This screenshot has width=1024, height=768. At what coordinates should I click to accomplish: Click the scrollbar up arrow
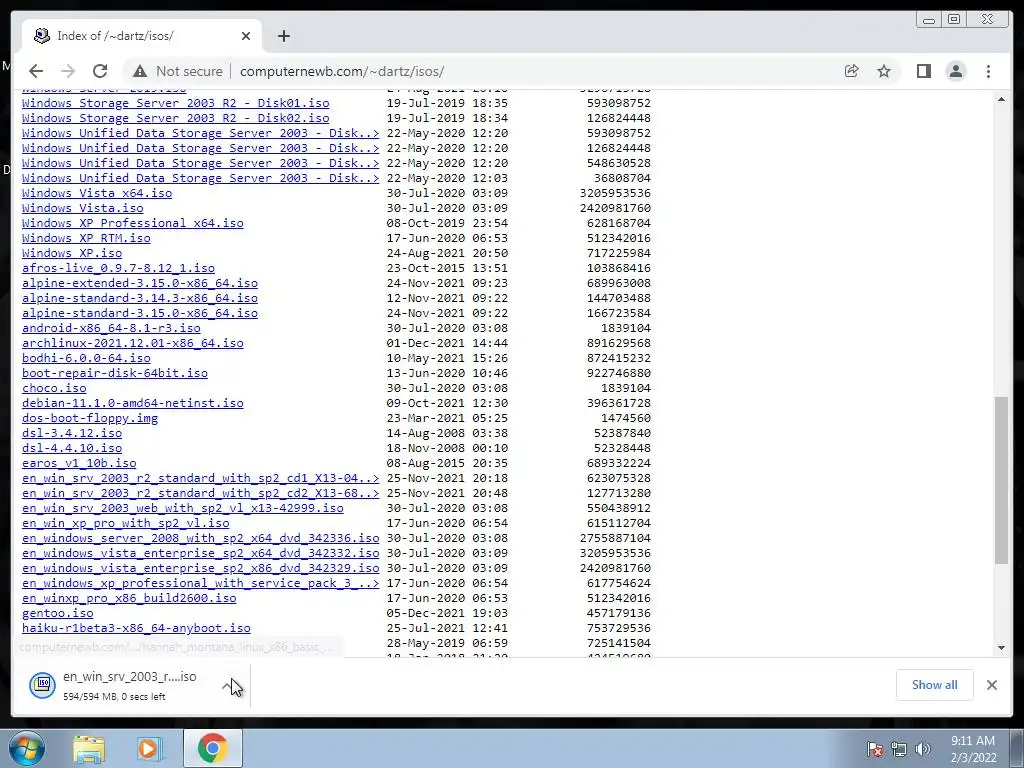(1001, 99)
